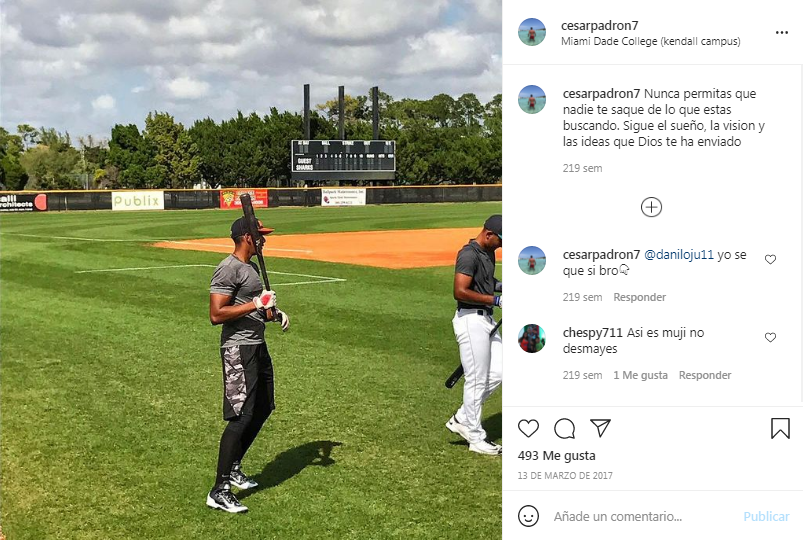
Task: Reply to the chespy711 comment
Action: (x=705, y=375)
